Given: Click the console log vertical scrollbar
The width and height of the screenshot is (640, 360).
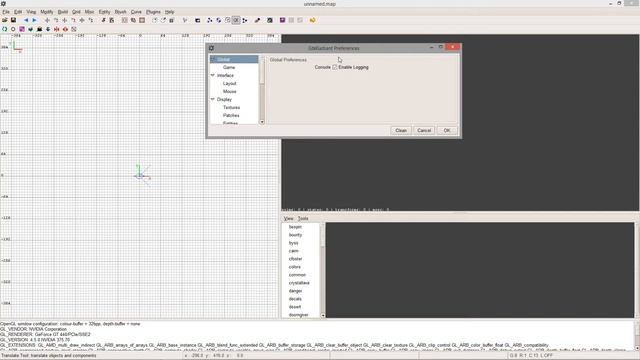Looking at the screenshot, I should coord(637,337).
